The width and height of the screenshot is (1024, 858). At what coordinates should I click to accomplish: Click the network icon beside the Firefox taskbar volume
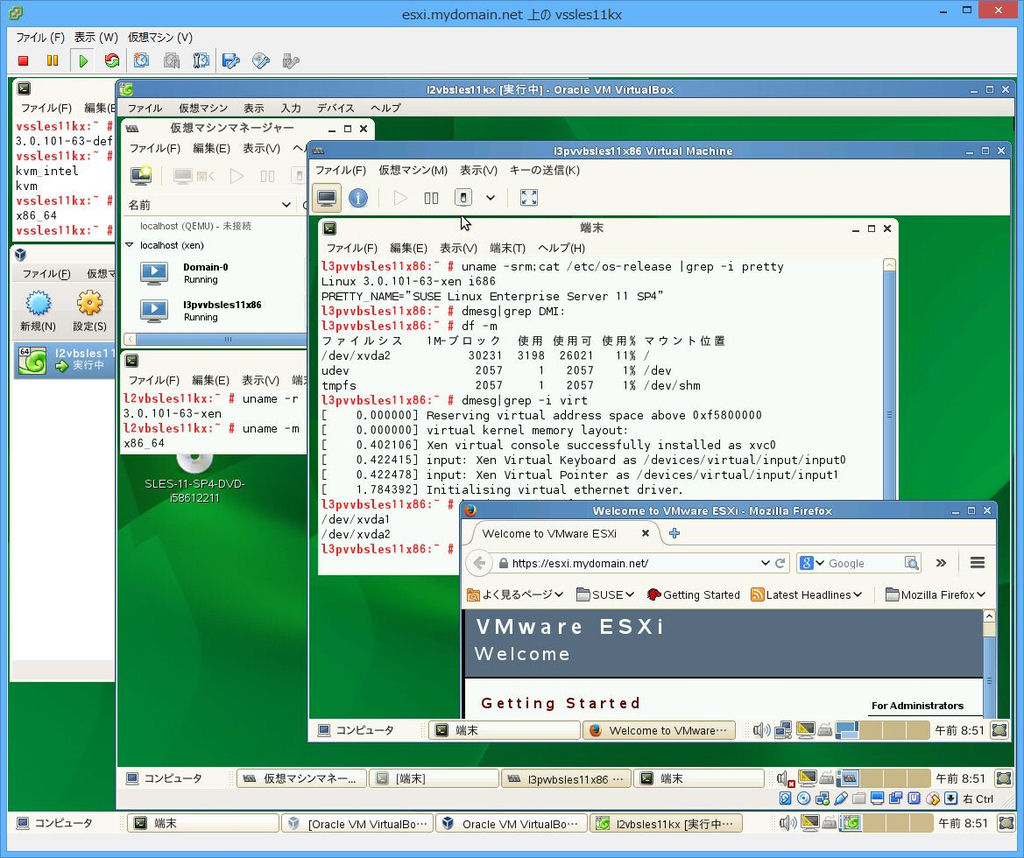(x=782, y=730)
